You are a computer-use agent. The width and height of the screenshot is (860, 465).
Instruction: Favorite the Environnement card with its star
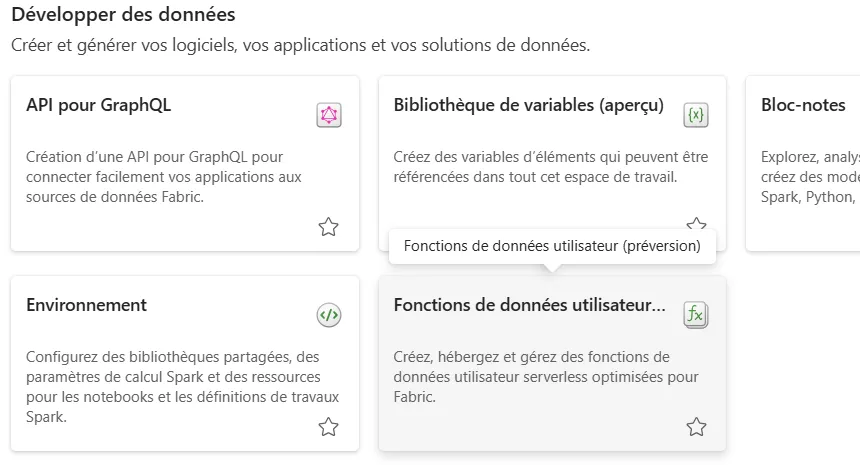click(329, 427)
